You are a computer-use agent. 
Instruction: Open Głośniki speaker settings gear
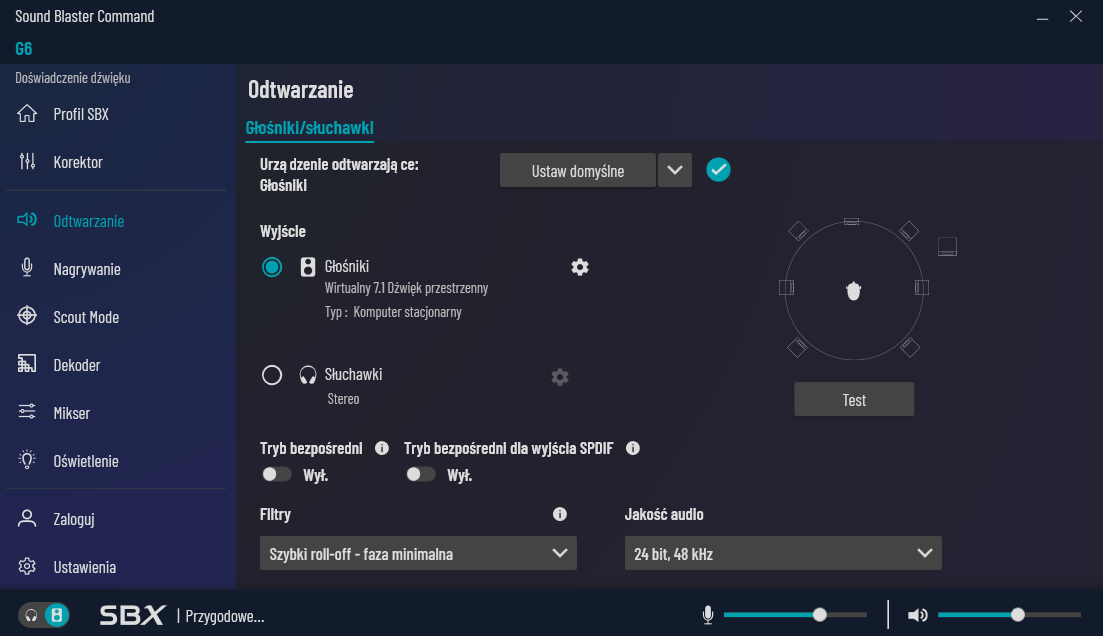580,267
